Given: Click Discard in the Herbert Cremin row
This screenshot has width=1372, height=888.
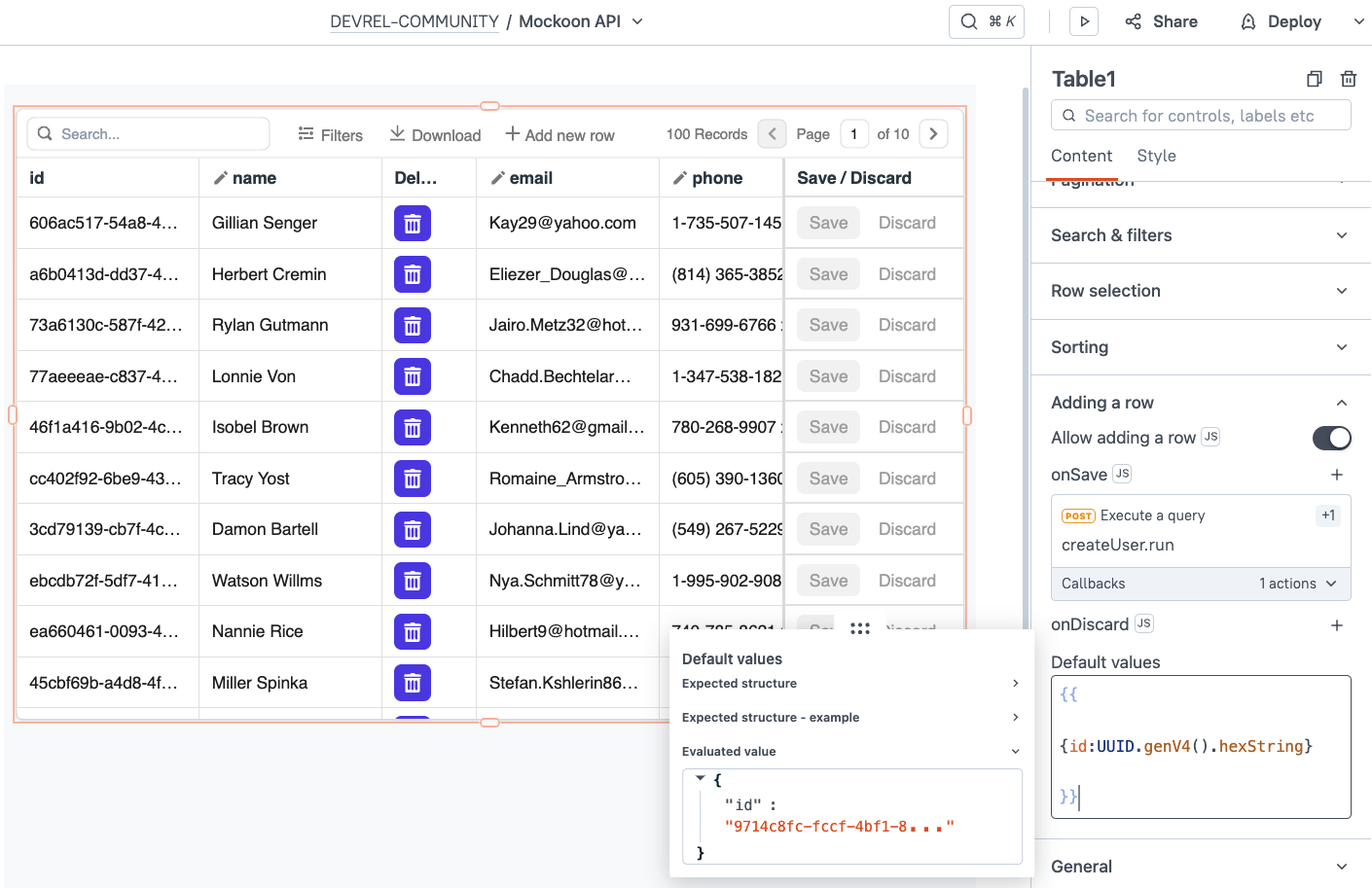Looking at the screenshot, I should pos(907,274).
